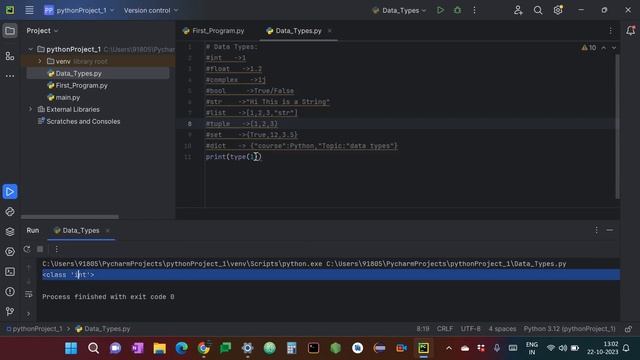Show more tool windows ellipsis

pos(10,76)
